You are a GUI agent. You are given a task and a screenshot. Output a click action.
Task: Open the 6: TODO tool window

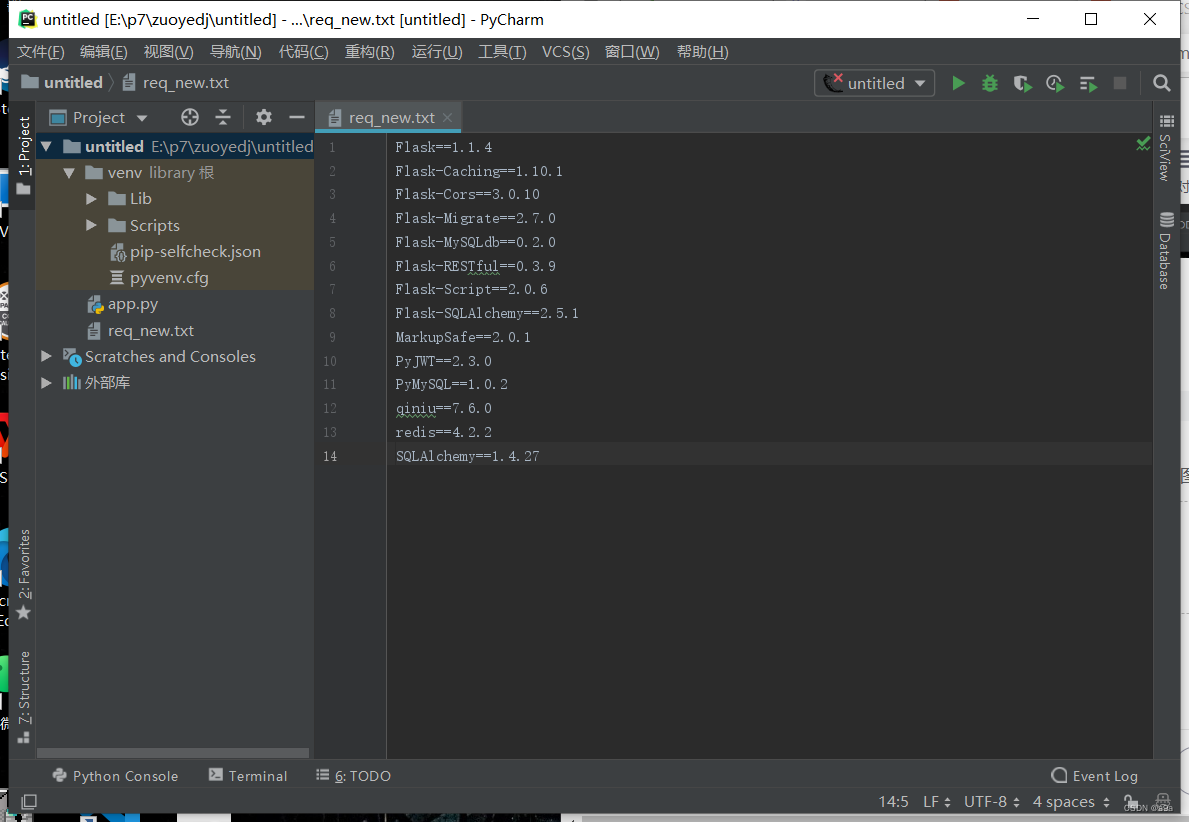pos(353,776)
